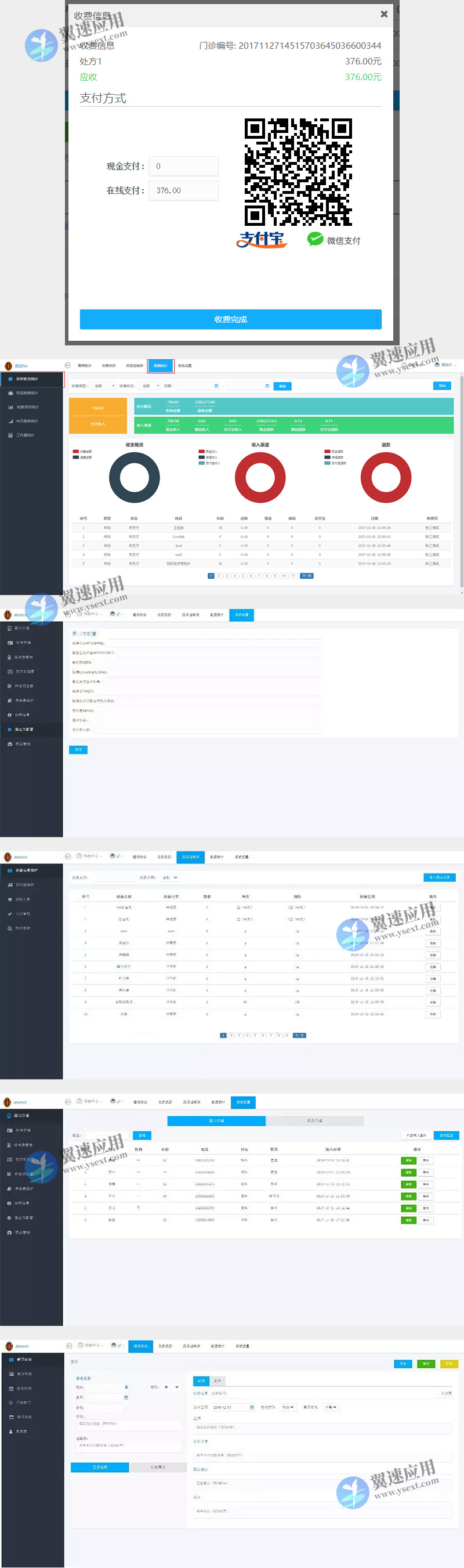
Task: Focus the 姓名 search field on staff screen
Action: (x=108, y=1136)
